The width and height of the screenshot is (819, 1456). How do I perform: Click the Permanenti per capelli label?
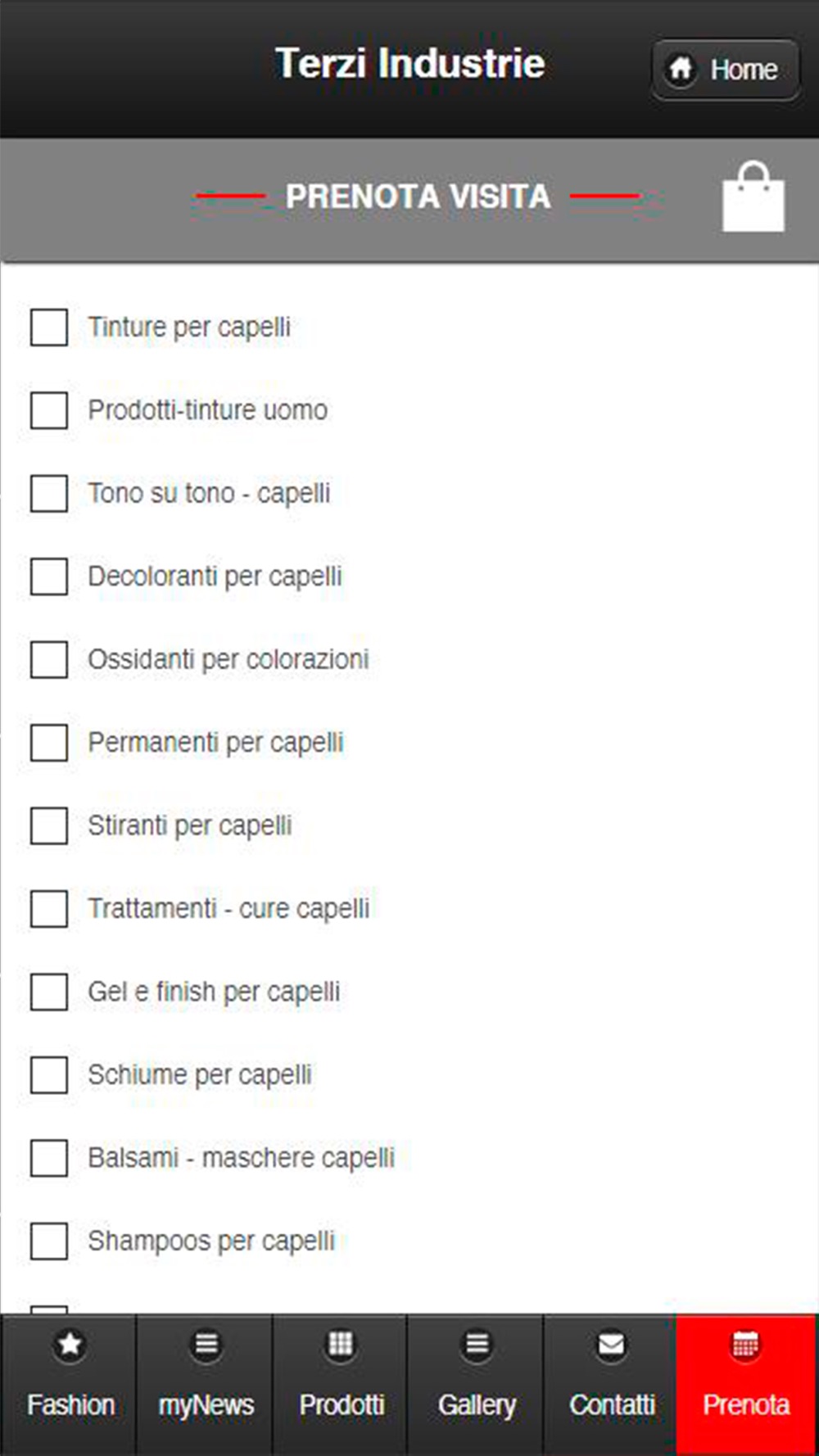[216, 743]
